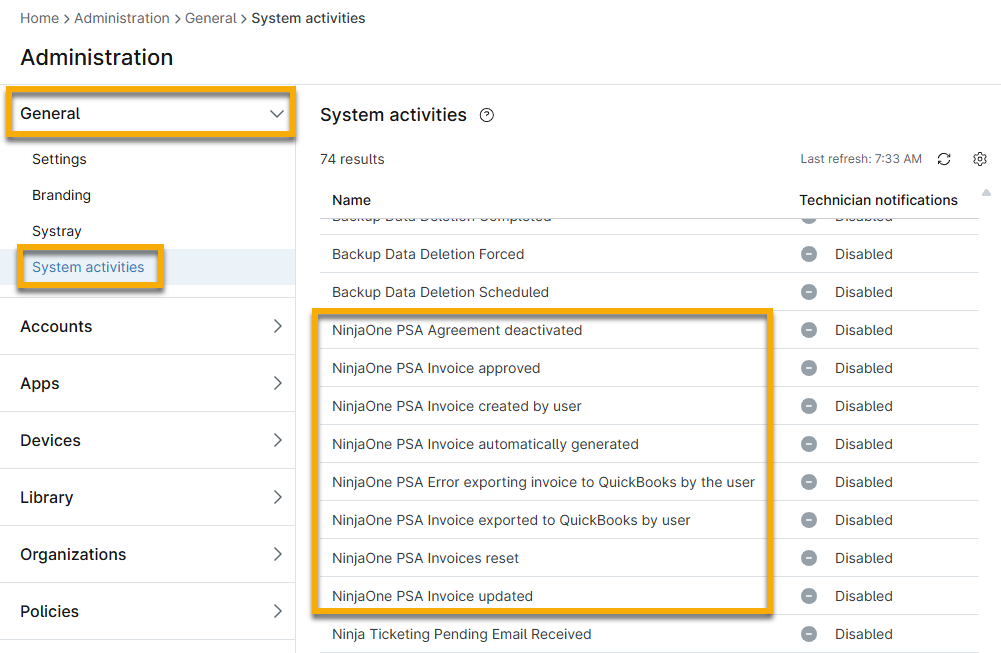Expand the Policies section
This screenshot has width=1001, height=653.
[x=277, y=611]
